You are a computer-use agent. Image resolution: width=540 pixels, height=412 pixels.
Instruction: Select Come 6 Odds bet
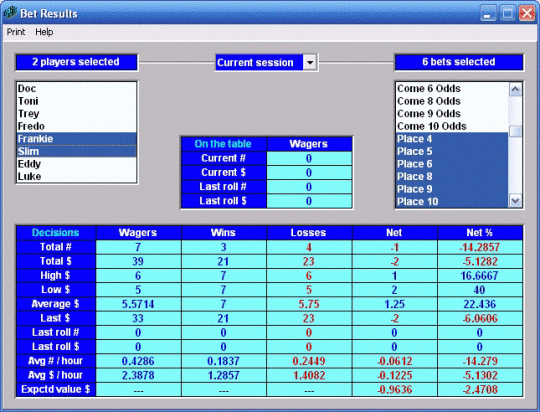tap(452, 89)
